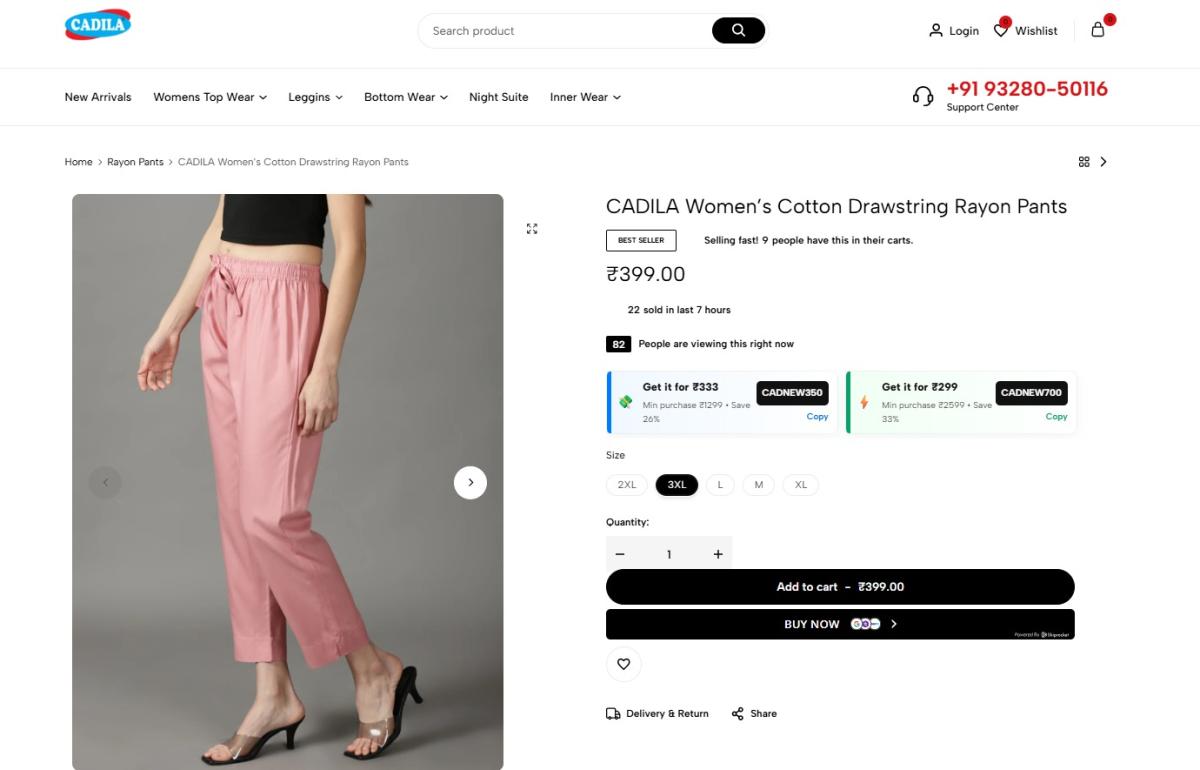Click into the Search product field
Viewport: 1200px width, 770px height.
(565, 31)
